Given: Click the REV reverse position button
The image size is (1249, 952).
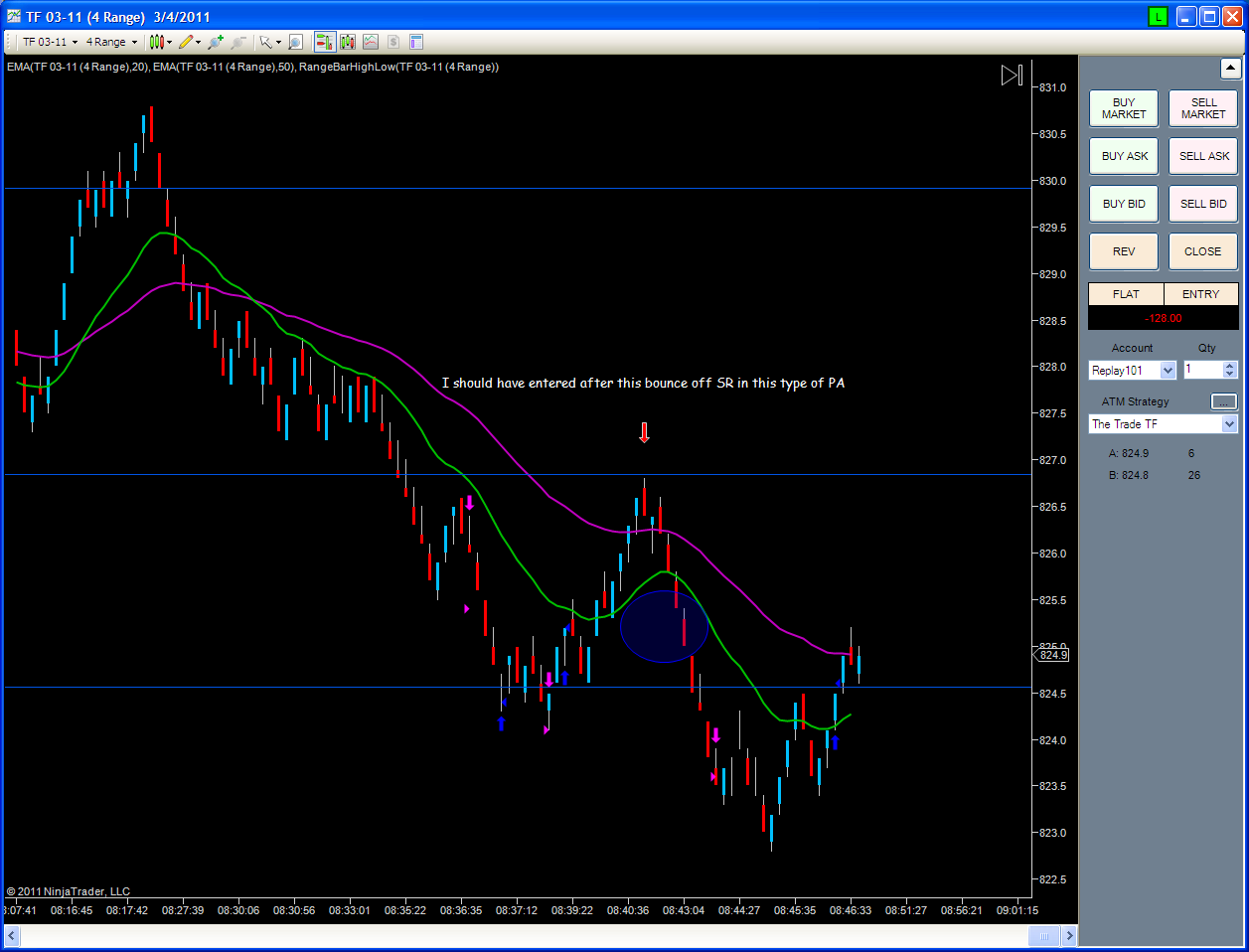Looking at the screenshot, I should 1124,251.
